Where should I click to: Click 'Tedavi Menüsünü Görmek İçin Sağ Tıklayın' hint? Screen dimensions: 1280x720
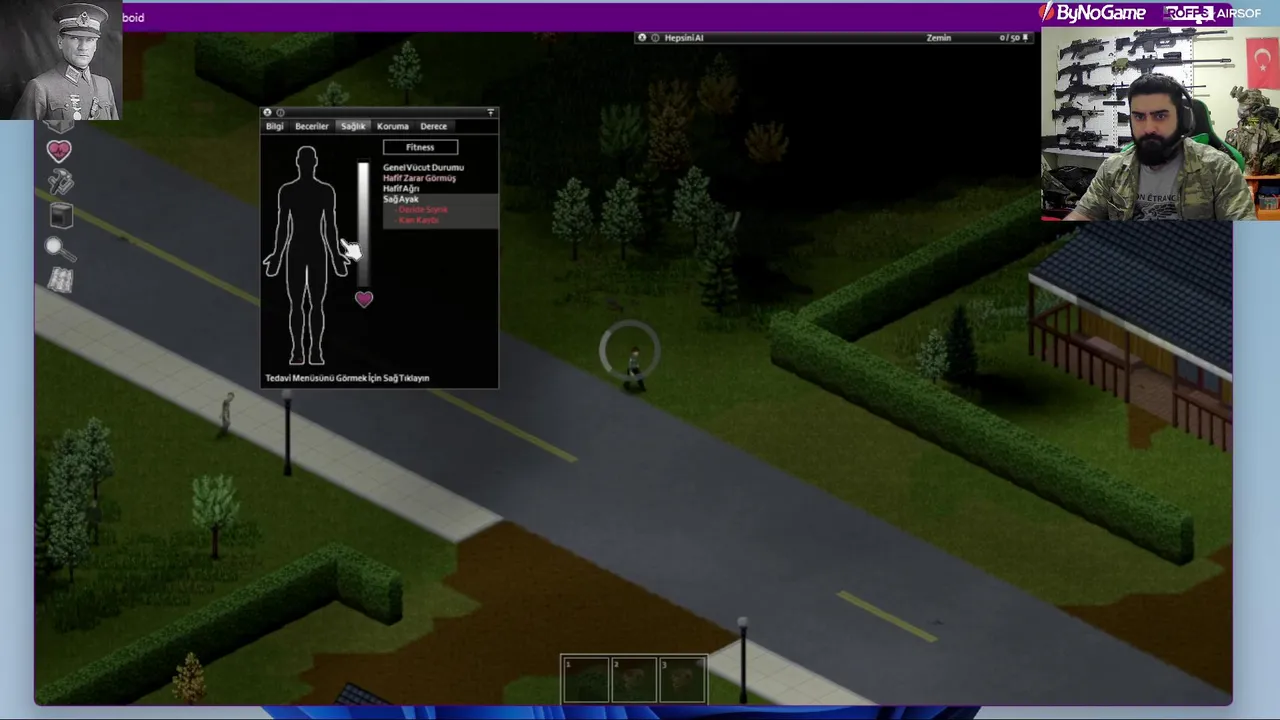[347, 378]
